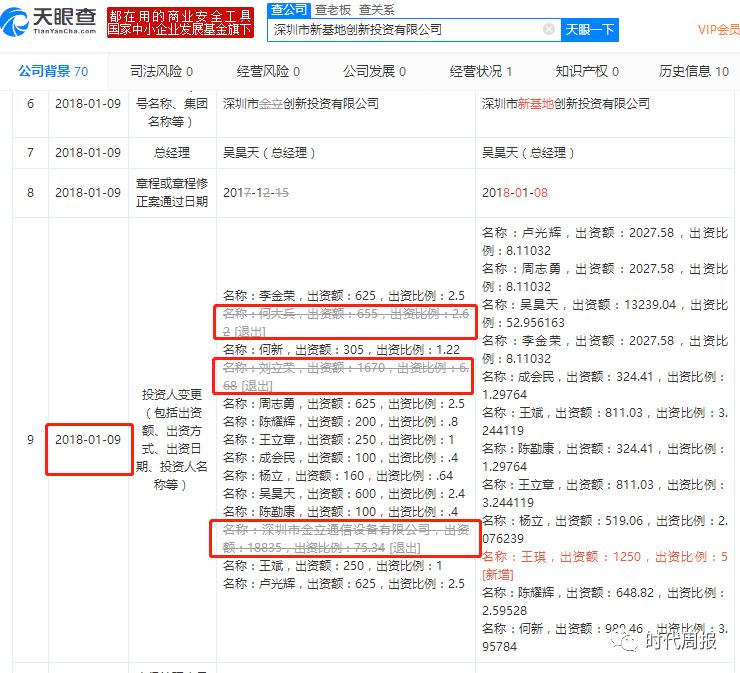This screenshot has height=673, width=740.
Task: Select 吴昊天（总经理）in the after column
Action: tap(528, 152)
